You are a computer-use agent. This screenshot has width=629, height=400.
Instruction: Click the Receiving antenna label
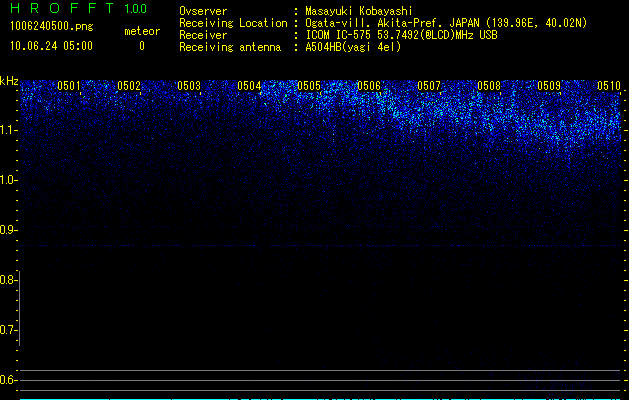pos(230,47)
